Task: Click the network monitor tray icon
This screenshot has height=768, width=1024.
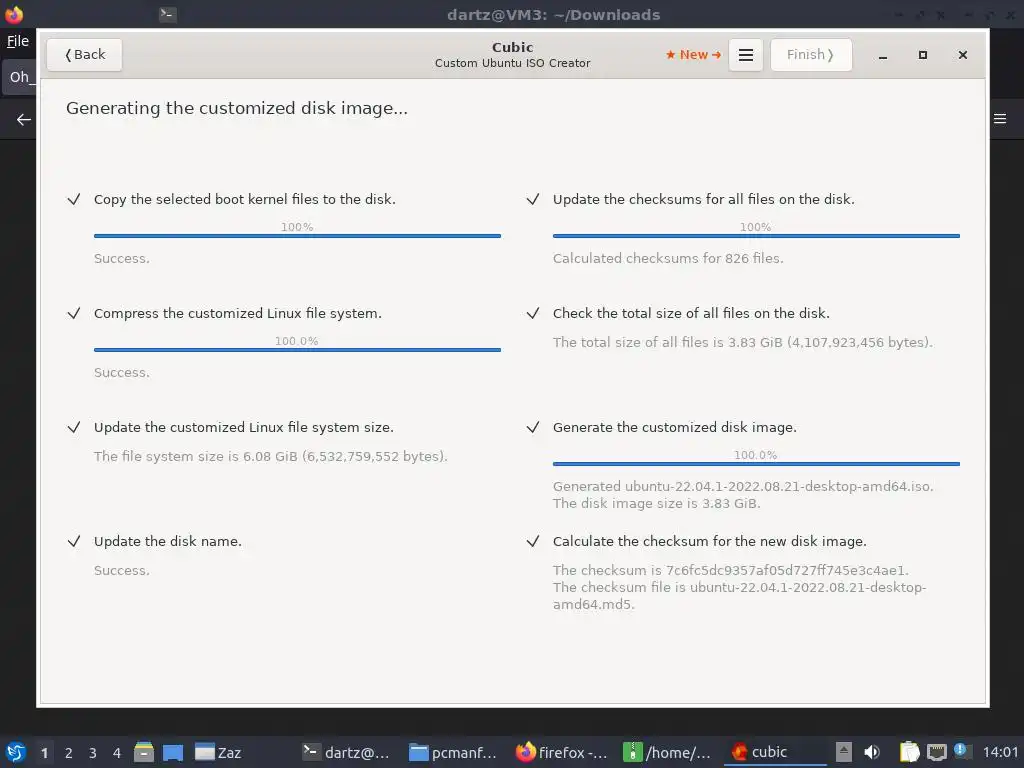Action: tap(936, 752)
